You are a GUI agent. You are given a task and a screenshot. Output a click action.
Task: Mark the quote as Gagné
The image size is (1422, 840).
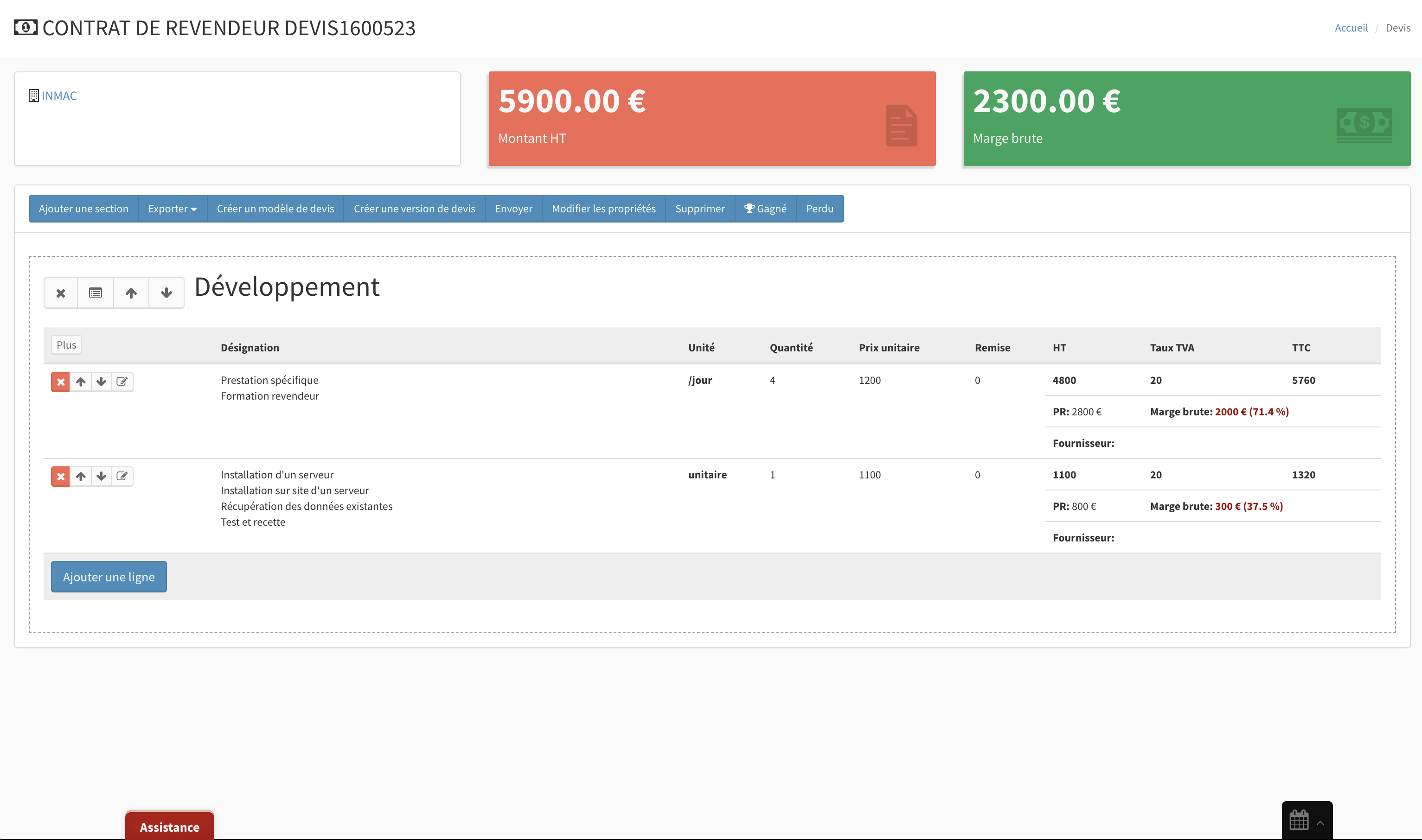point(765,208)
